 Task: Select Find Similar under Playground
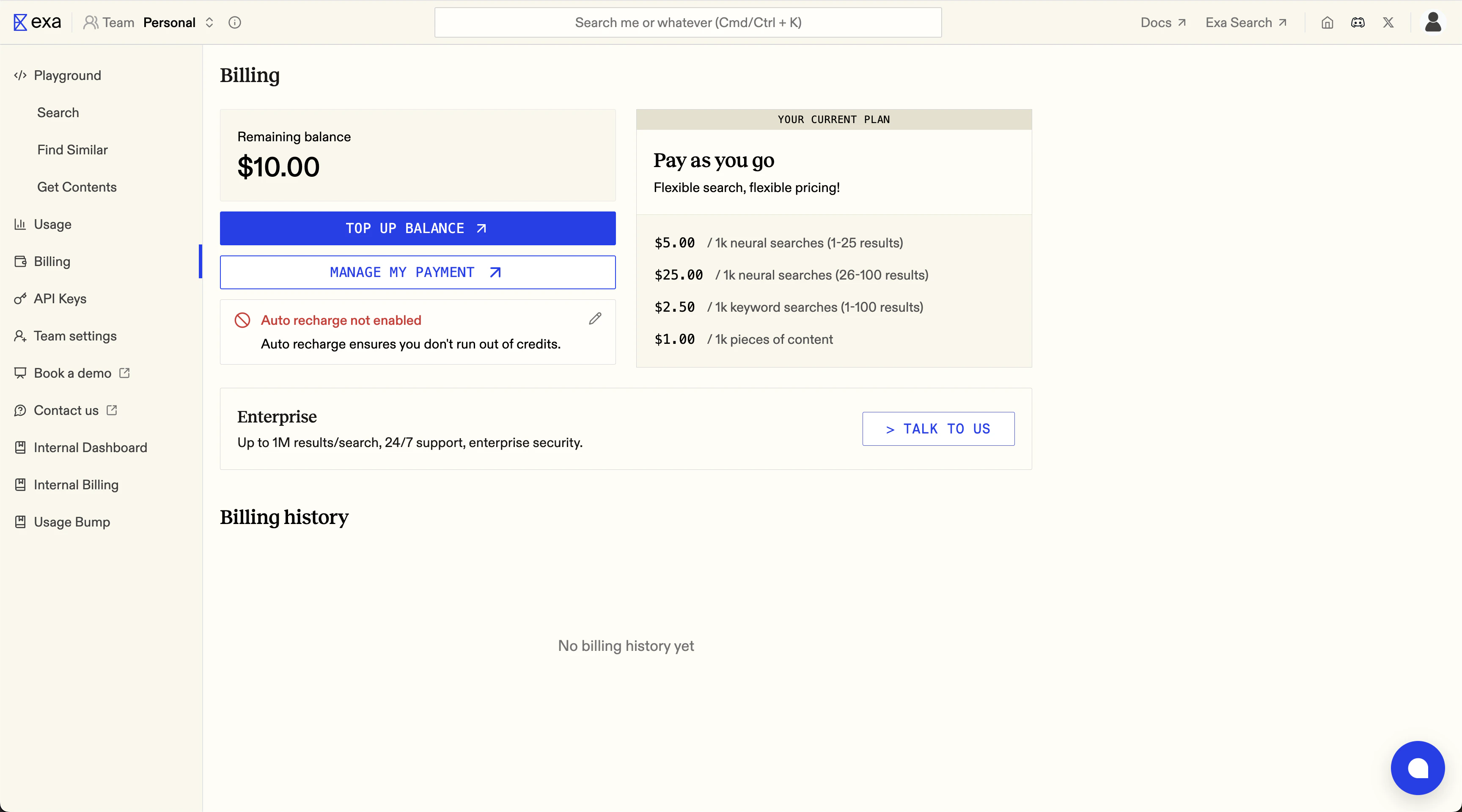[x=72, y=150]
